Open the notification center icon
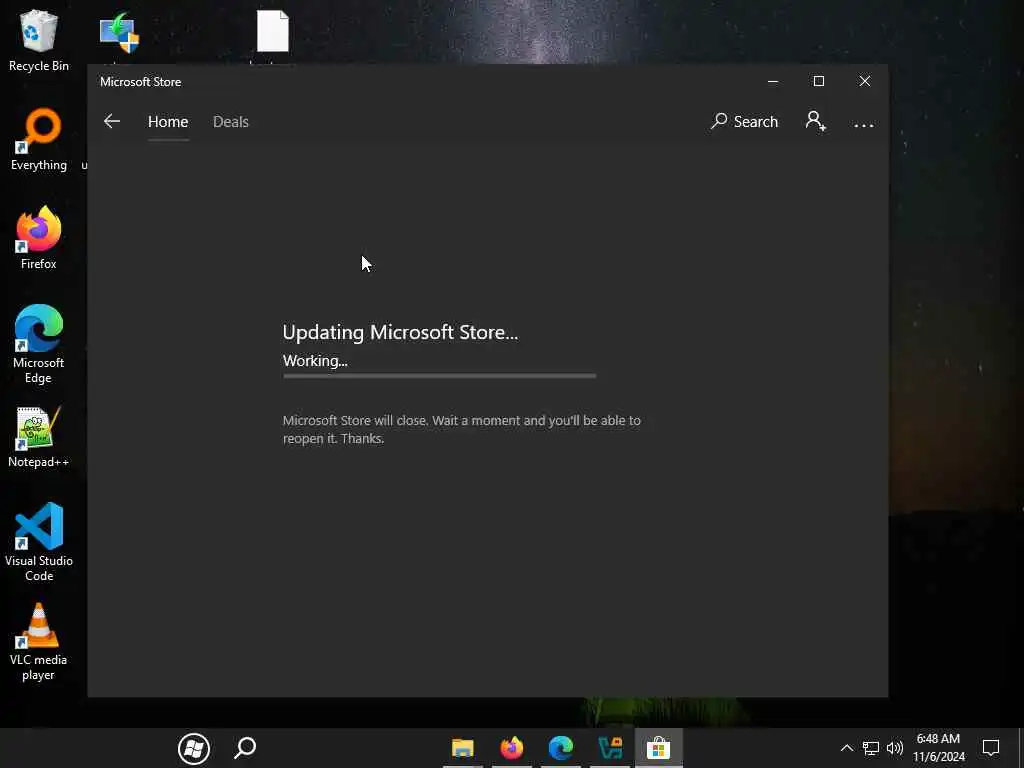 point(991,748)
